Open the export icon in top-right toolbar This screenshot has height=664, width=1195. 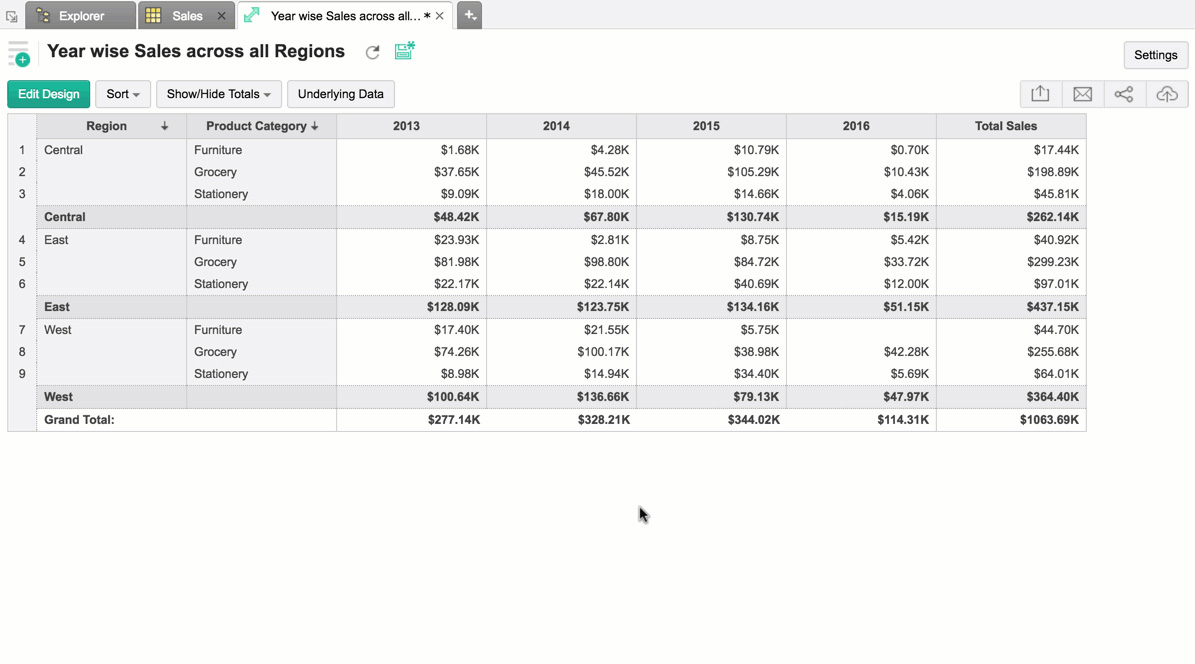pyautogui.click(x=1040, y=94)
